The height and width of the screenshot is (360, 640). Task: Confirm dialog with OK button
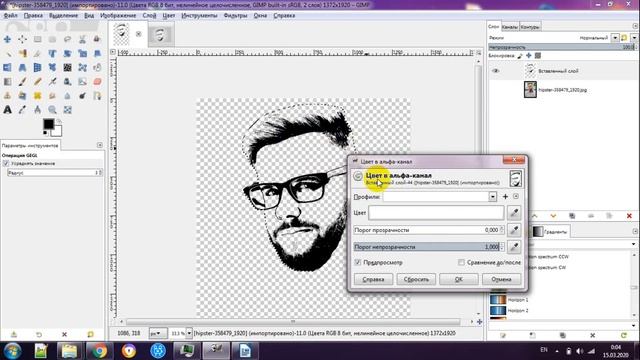(458, 279)
